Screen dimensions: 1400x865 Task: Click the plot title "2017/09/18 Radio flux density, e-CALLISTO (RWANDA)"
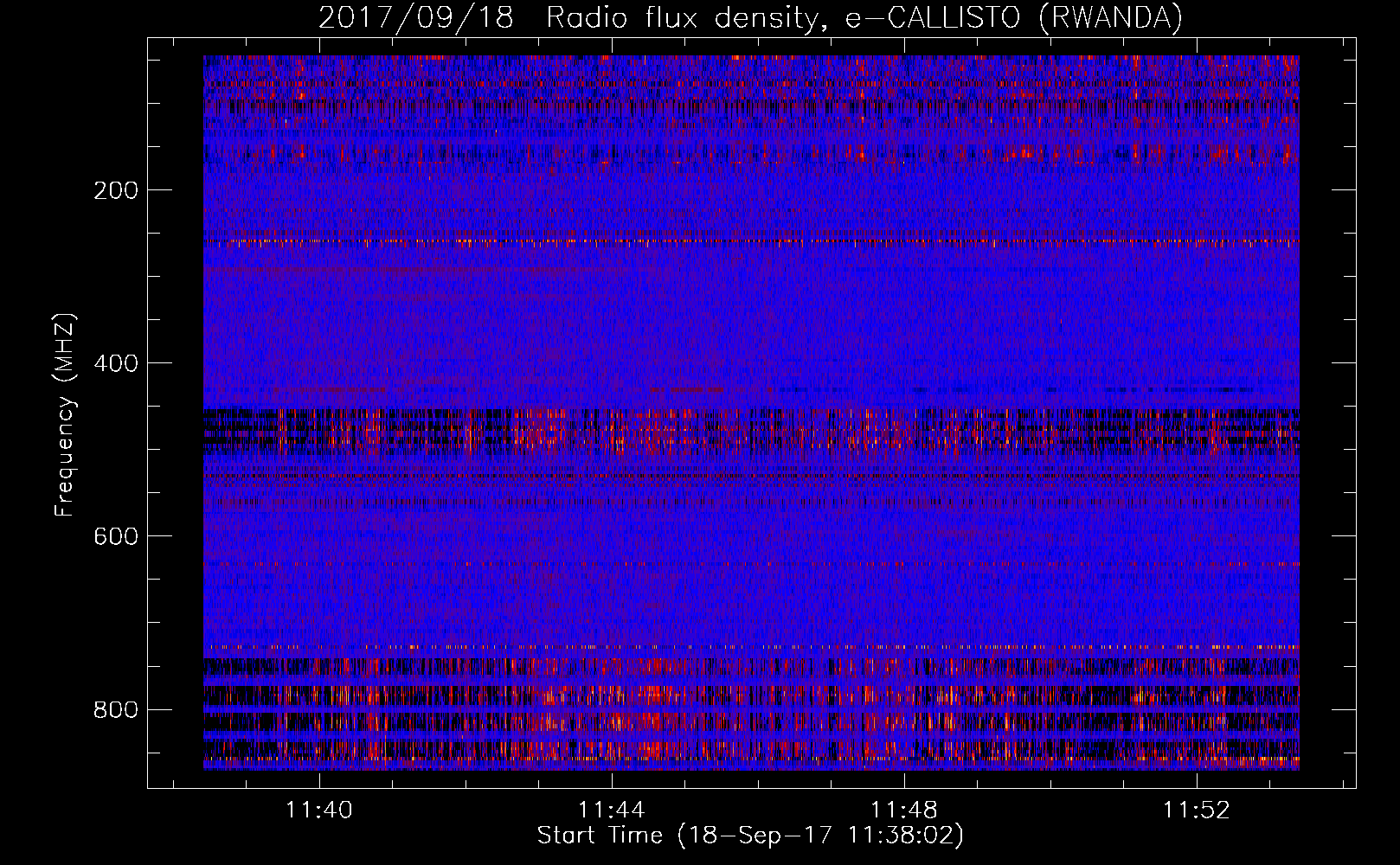coord(750,18)
